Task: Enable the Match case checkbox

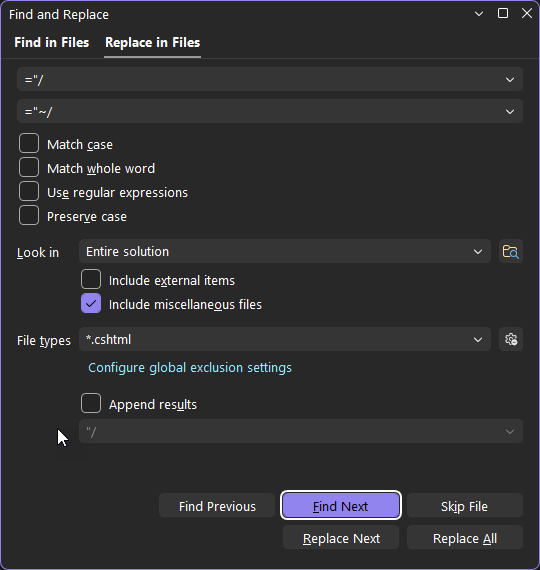Action: coord(29,143)
